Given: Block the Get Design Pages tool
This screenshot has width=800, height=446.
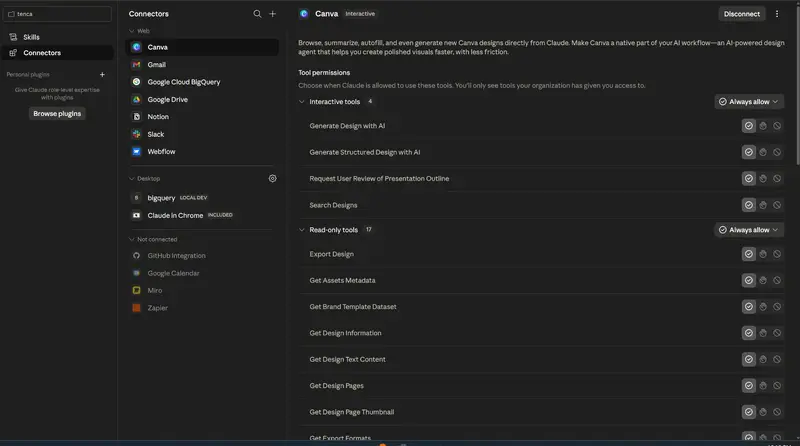Looking at the screenshot, I should (x=777, y=386).
